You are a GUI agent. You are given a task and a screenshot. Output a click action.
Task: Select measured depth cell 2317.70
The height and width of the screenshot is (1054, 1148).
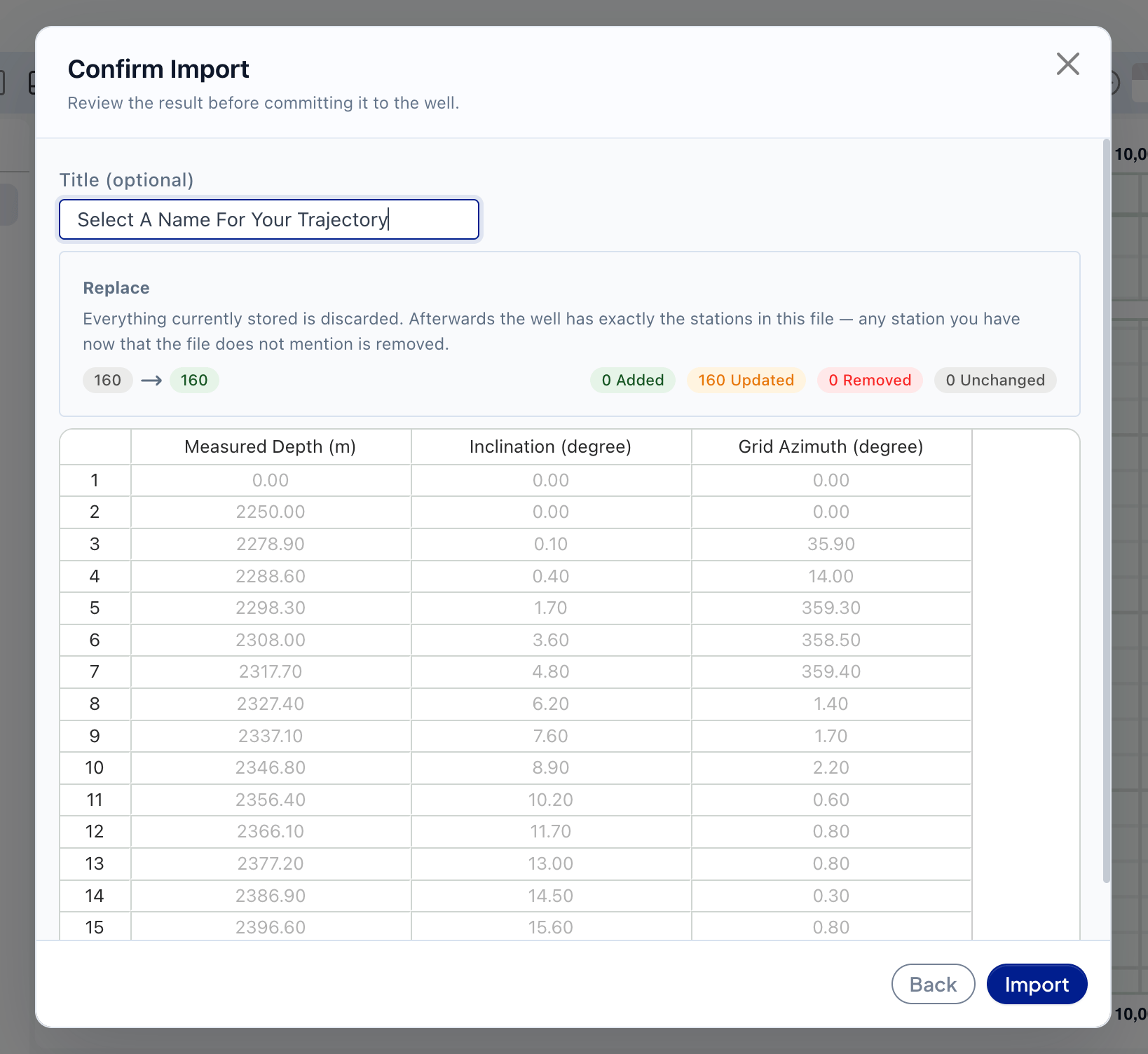coord(271,672)
